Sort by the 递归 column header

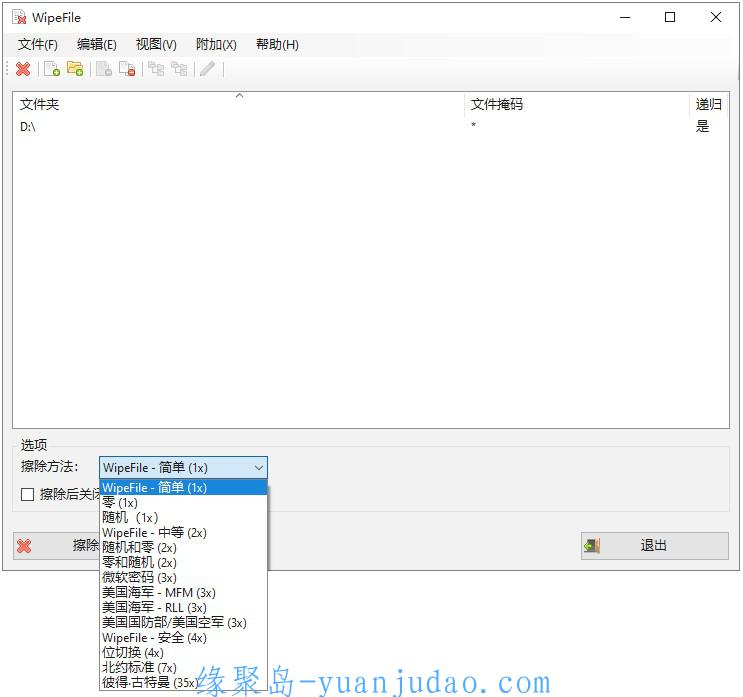(709, 104)
